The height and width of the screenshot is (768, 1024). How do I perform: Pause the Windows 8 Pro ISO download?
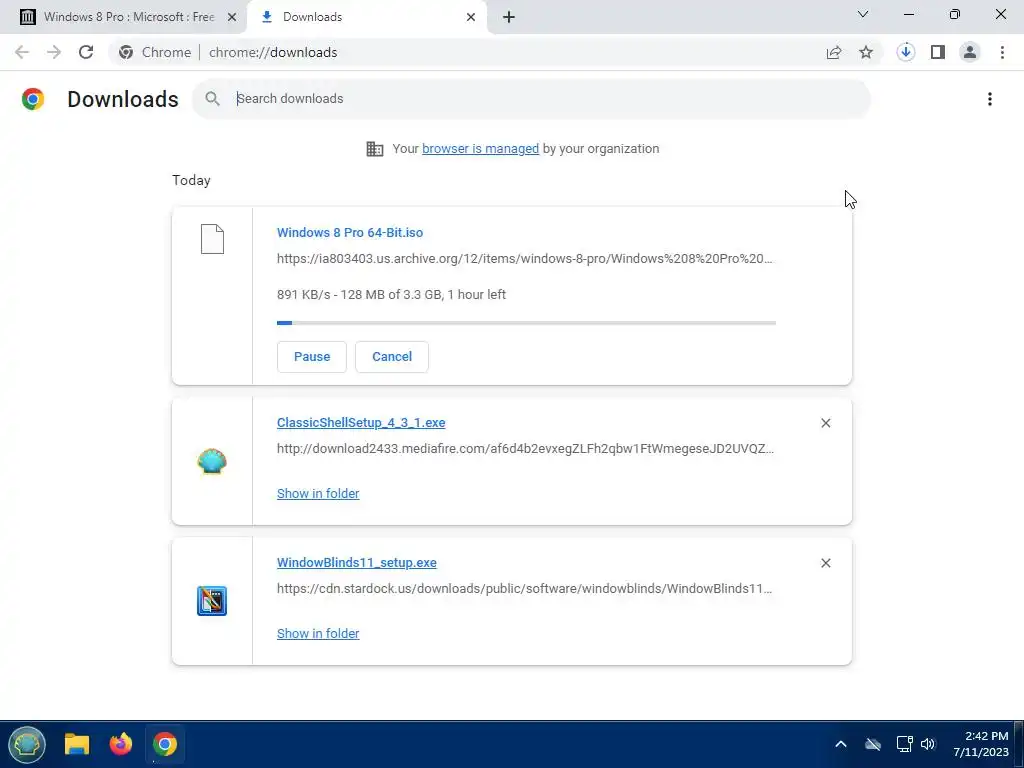point(312,357)
